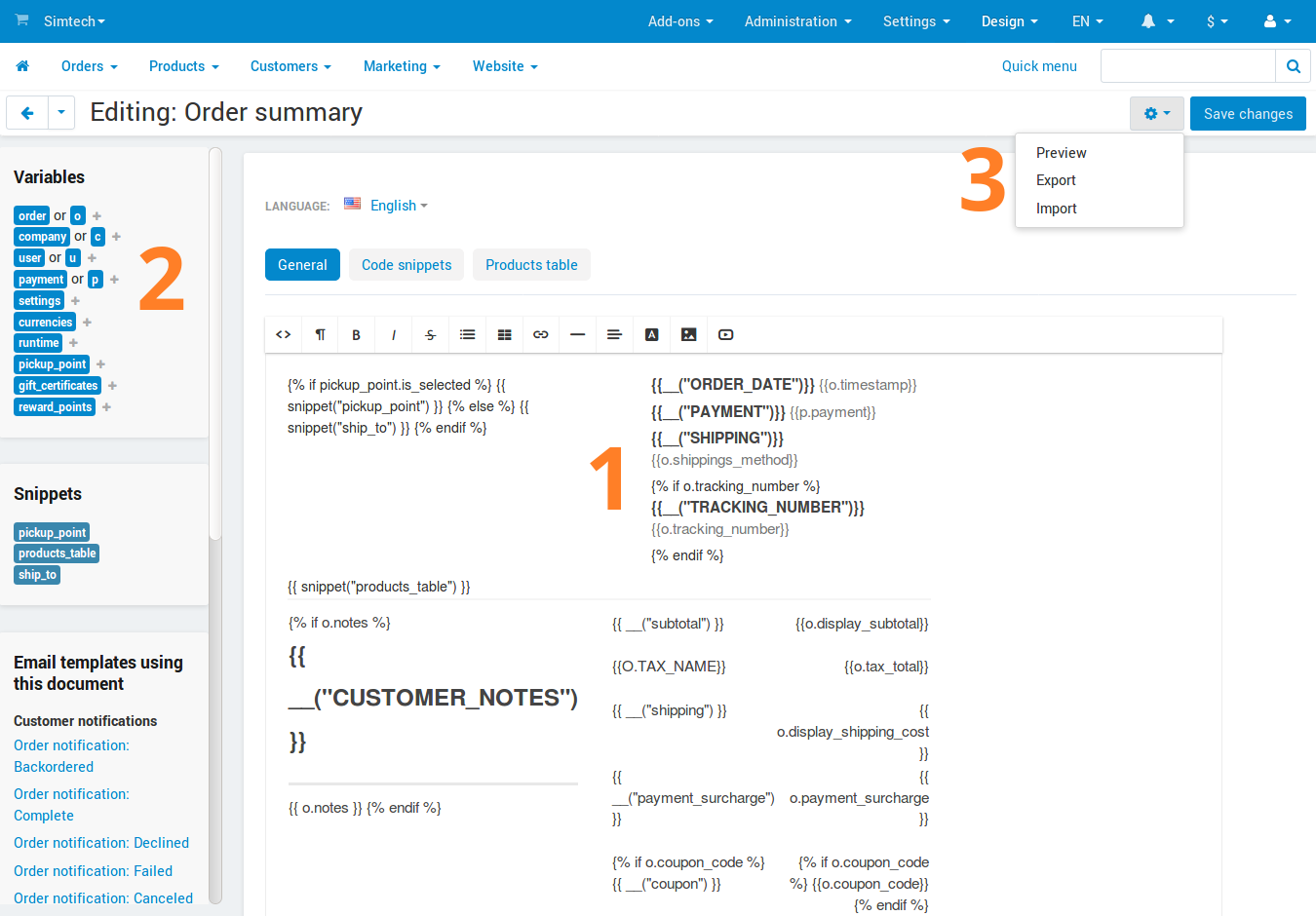Image resolution: width=1316 pixels, height=916 pixels.
Task: Apply bold formatting in editor
Action: (357, 334)
